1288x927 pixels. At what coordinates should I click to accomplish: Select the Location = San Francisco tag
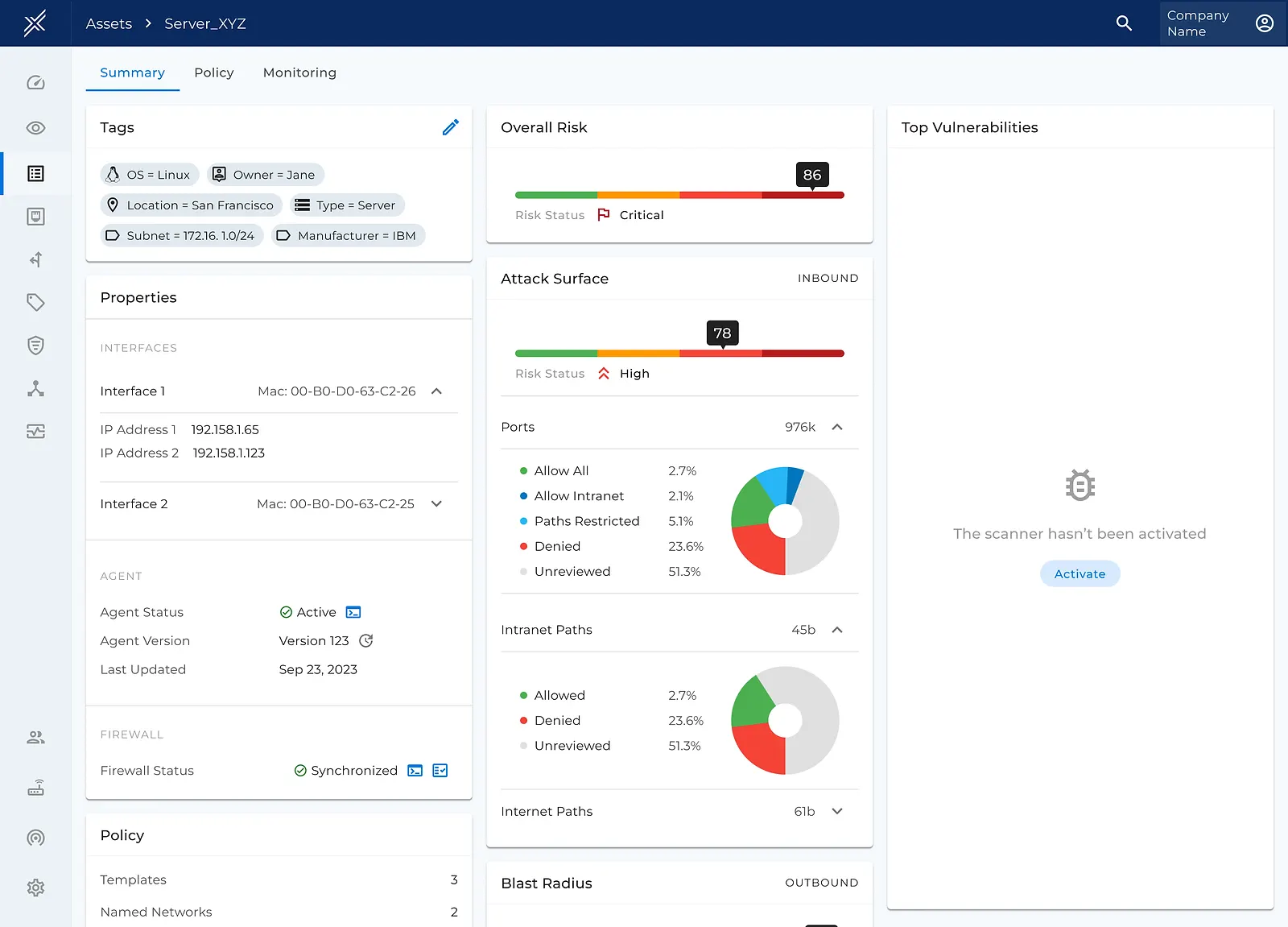click(191, 205)
